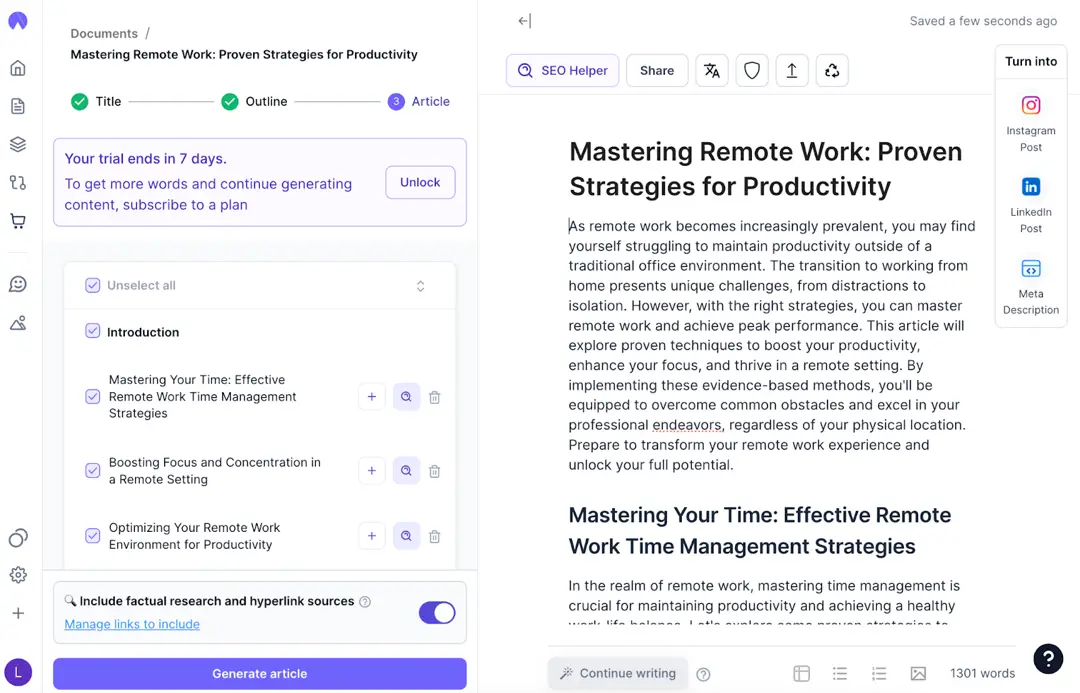Click the plus icon in the sidebar
This screenshot has height=693, width=1080.
(18, 613)
